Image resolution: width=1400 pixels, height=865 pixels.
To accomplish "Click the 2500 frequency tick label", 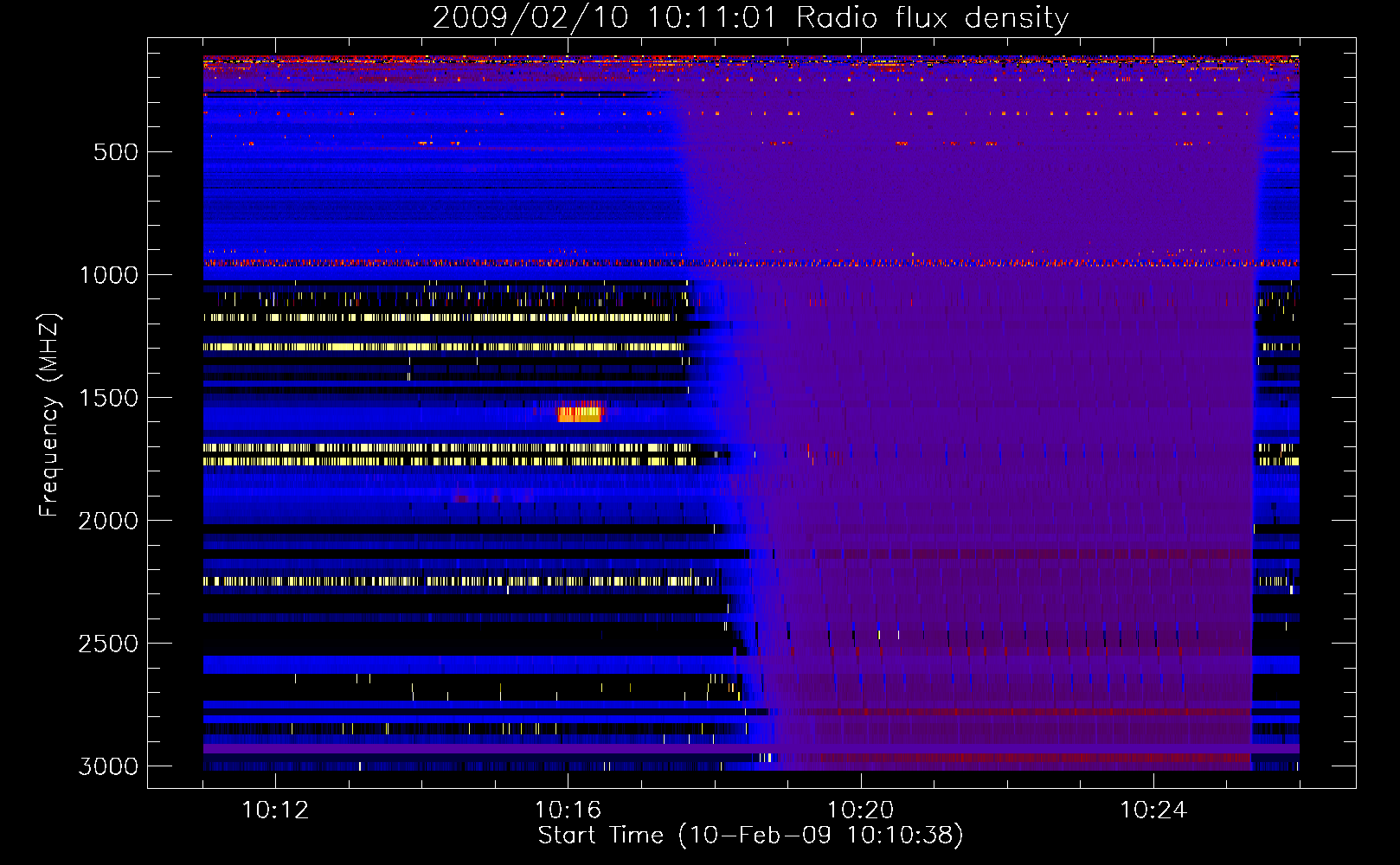I will coord(108,644).
